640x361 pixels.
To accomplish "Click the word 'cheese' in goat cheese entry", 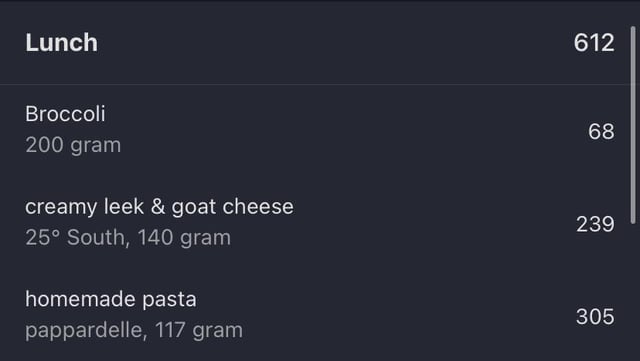I will [x=258, y=207].
